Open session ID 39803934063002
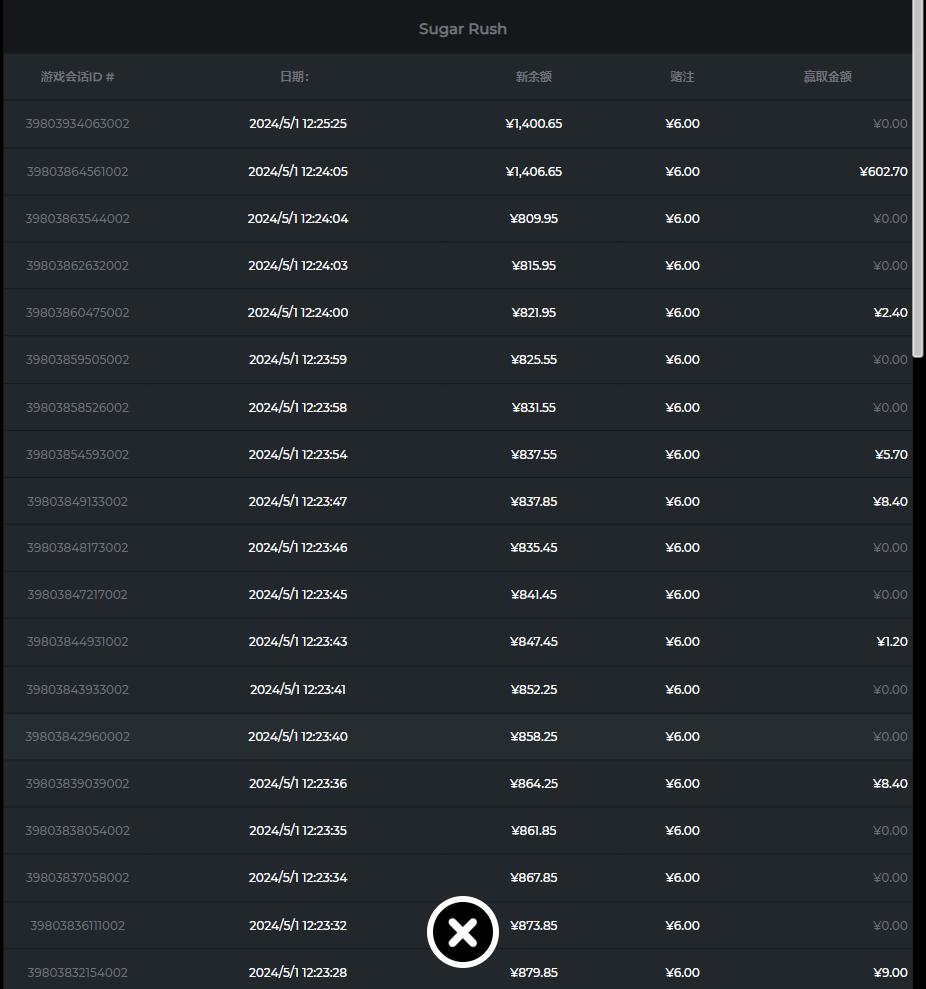 [78, 124]
